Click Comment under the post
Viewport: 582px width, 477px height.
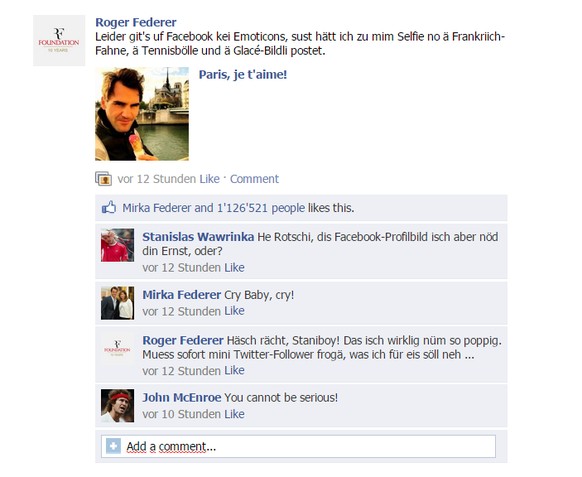[x=254, y=179]
